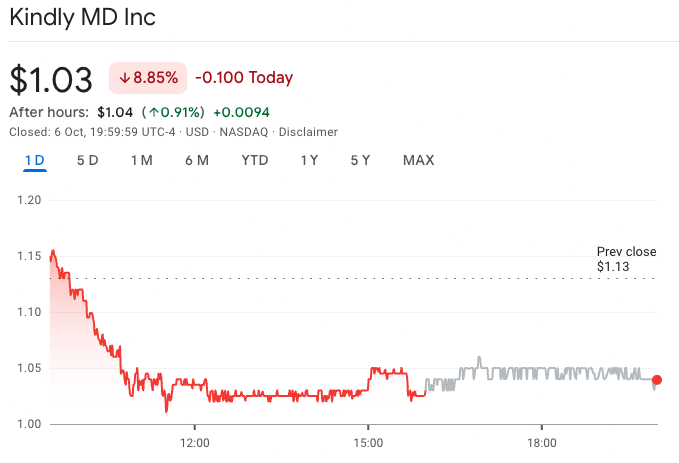
Task: Click the 12:00 time axis label
Action: pyautogui.click(x=194, y=442)
